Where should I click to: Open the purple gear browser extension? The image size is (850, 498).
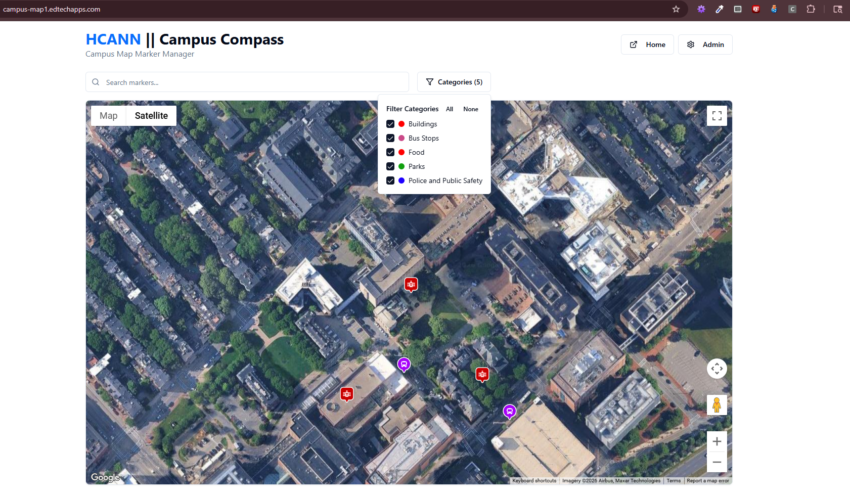[x=701, y=9]
